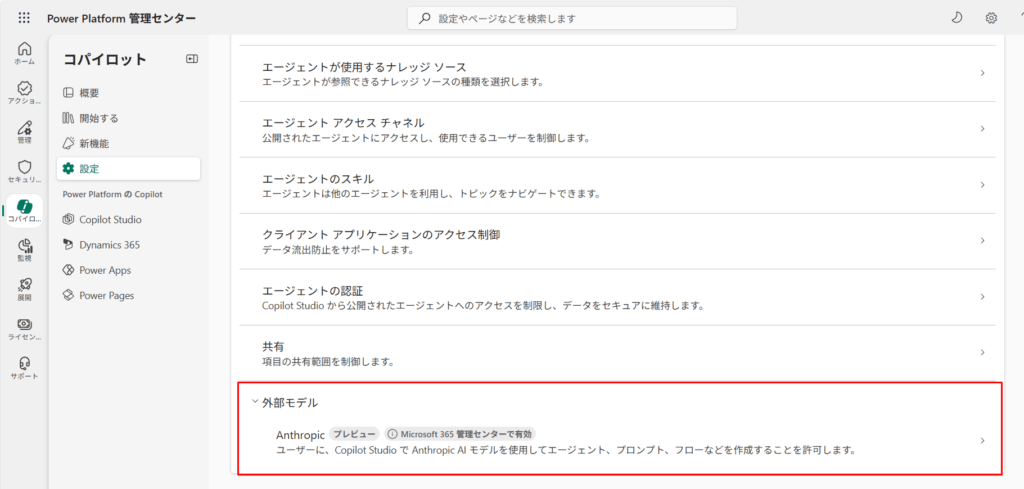1024x489 pixels.
Task: Open the Monitor icon in left rail
Action: pyautogui.click(x=24, y=249)
